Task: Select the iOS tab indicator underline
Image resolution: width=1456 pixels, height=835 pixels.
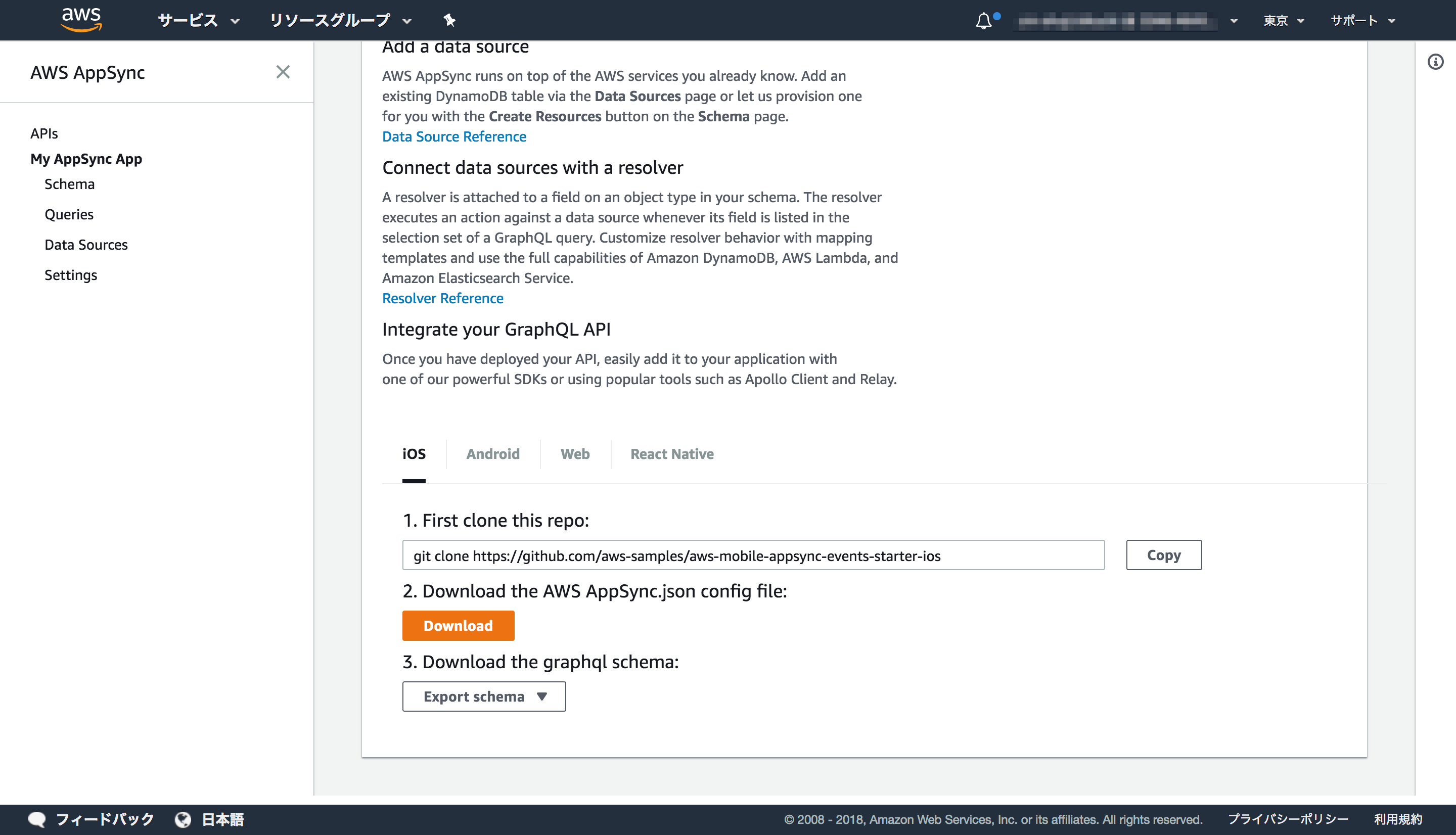Action: coord(415,482)
